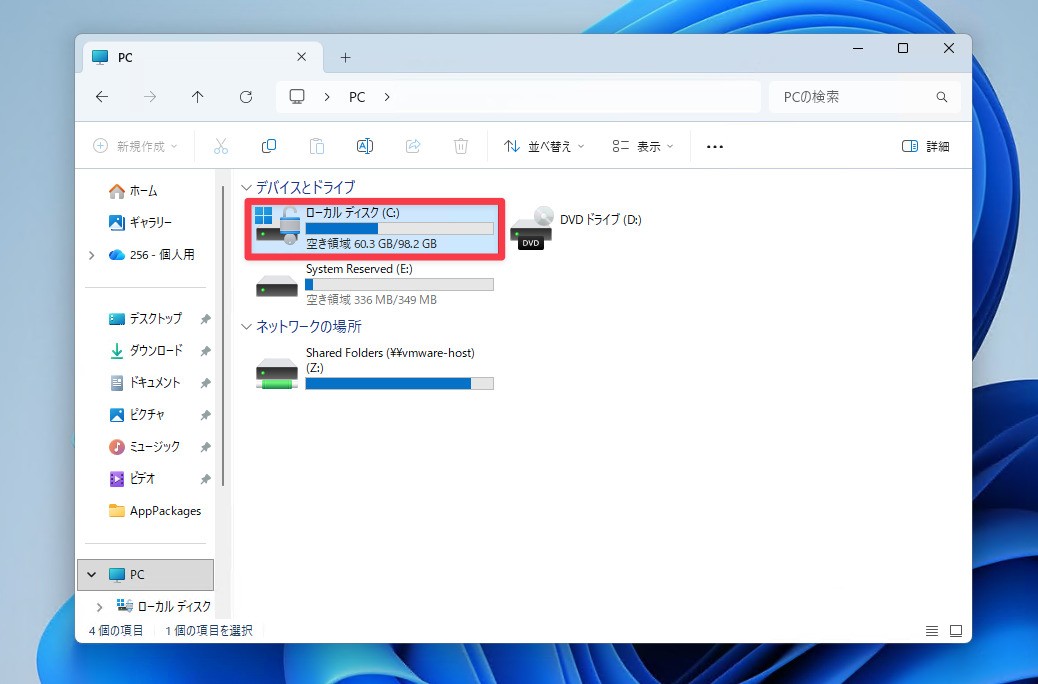Click the pin icon beside ピクチャ
The width and height of the screenshot is (1038, 684).
tap(205, 415)
